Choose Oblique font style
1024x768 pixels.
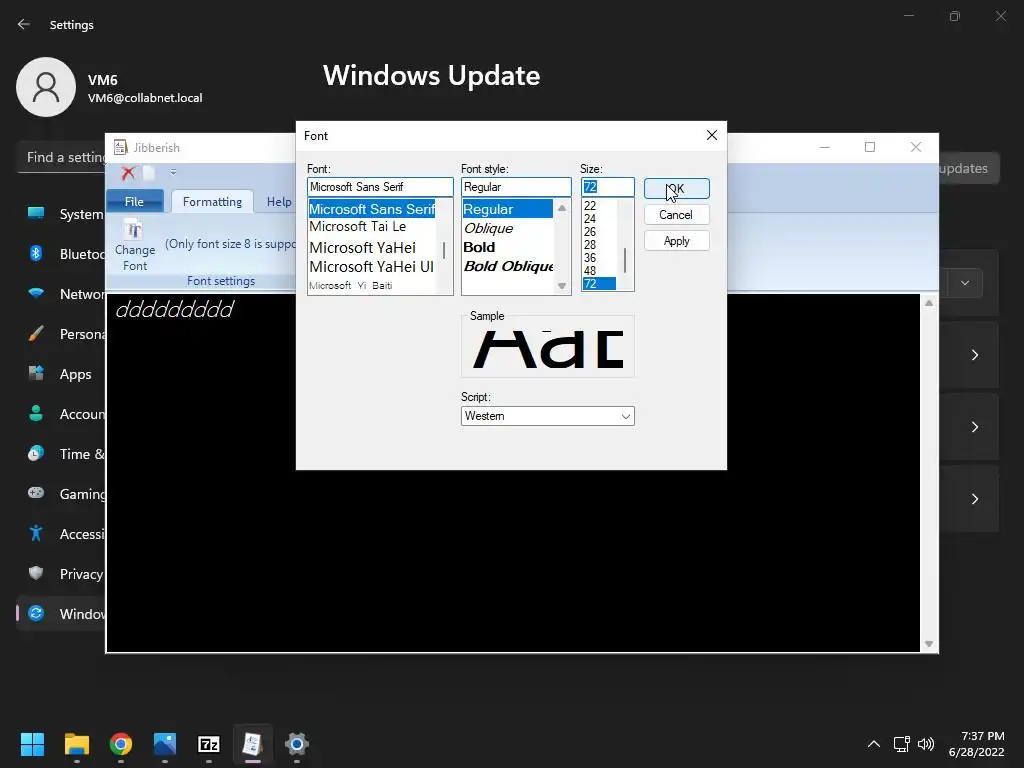pos(488,229)
